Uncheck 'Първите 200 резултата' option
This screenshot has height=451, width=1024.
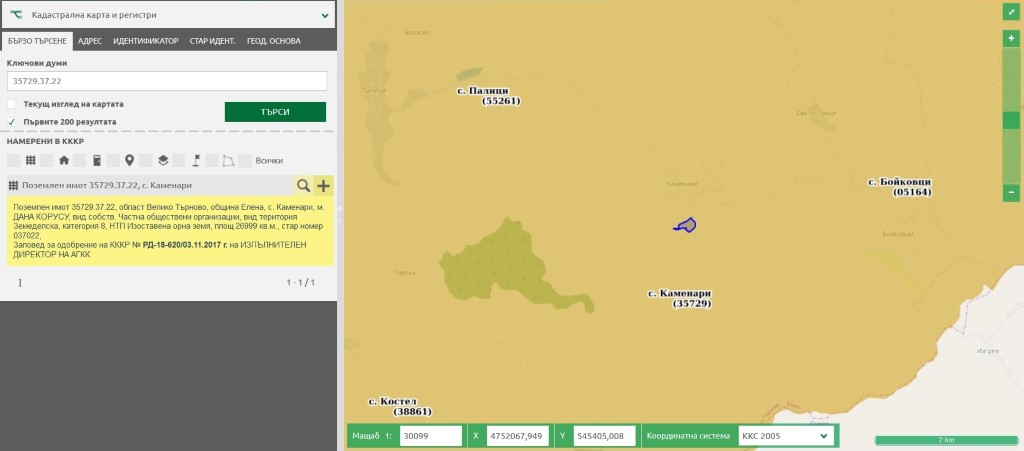click(x=12, y=122)
